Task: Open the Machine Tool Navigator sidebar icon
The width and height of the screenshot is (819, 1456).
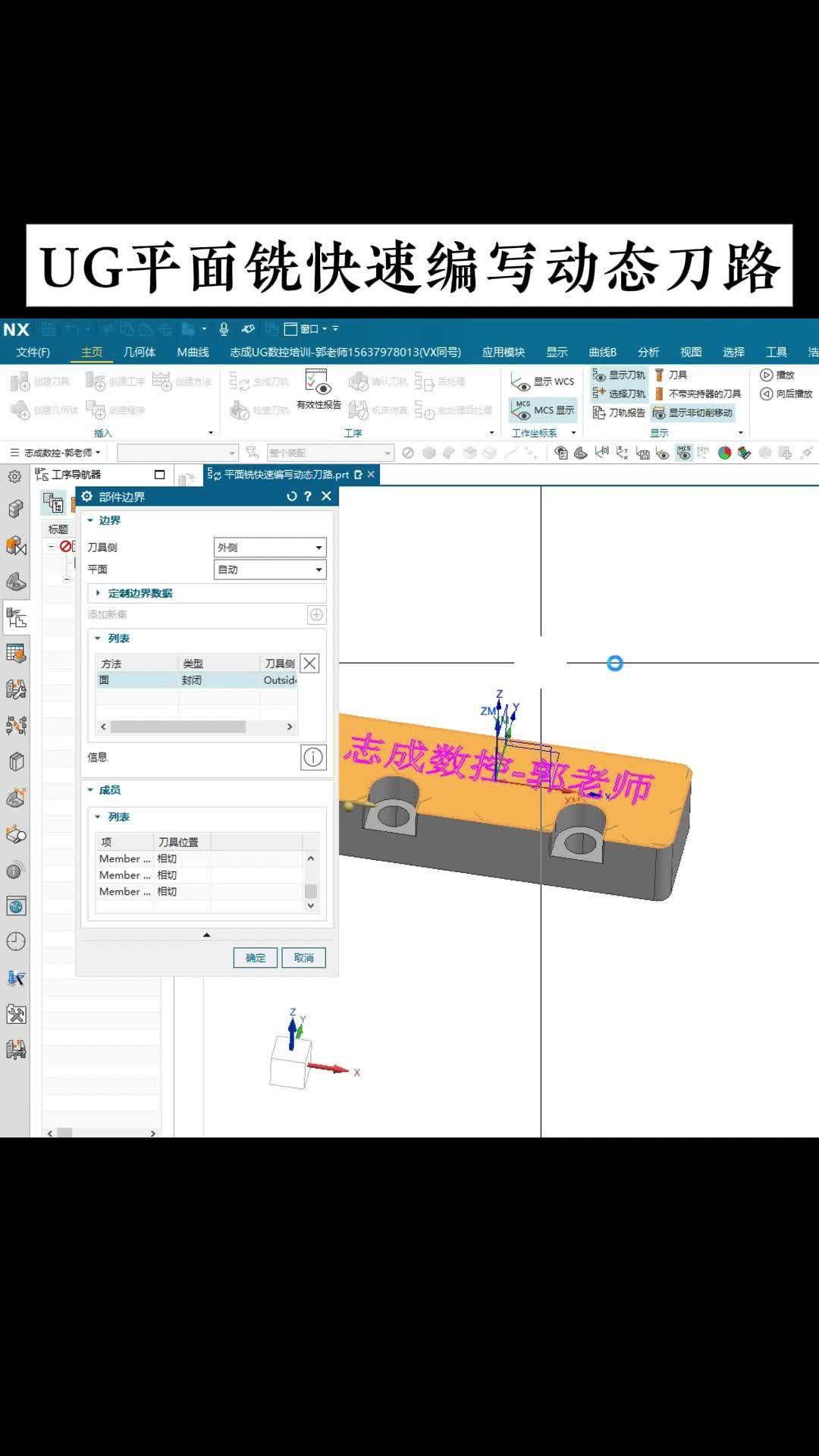Action: click(x=16, y=689)
